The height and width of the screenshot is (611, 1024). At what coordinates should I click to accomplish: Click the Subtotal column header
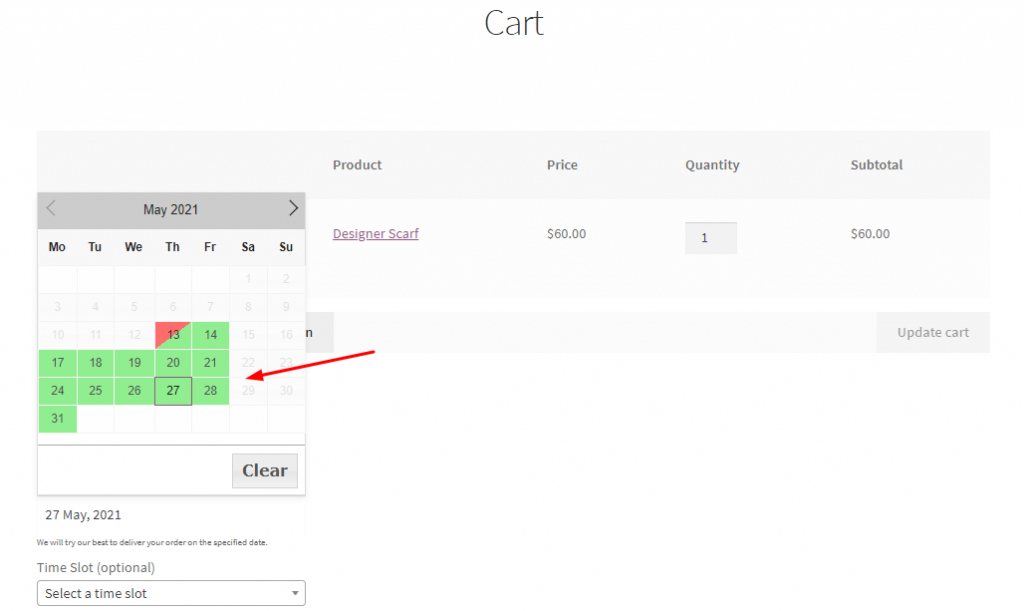876,164
